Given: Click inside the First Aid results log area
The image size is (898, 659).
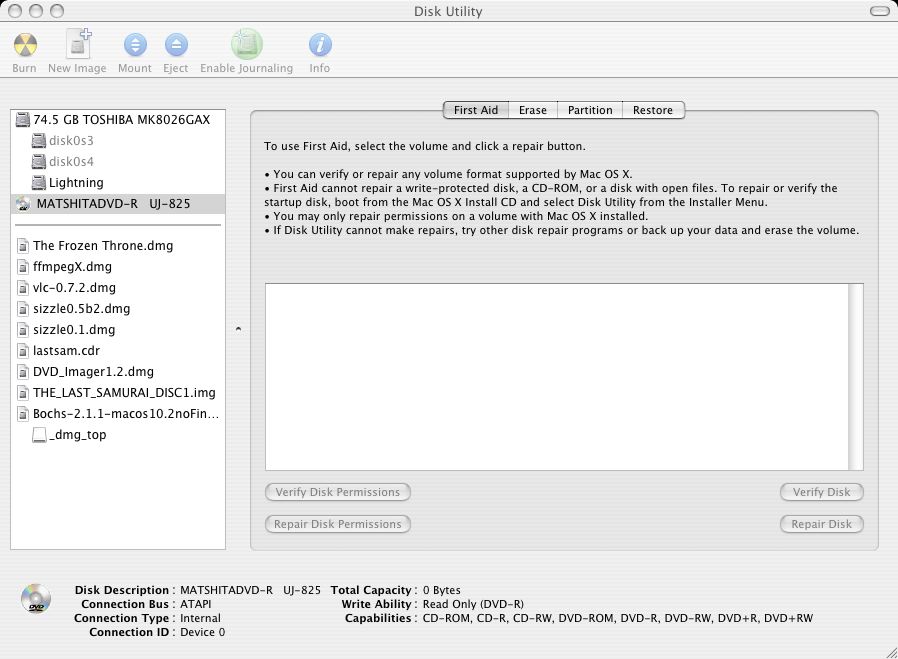Looking at the screenshot, I should tap(557, 377).
